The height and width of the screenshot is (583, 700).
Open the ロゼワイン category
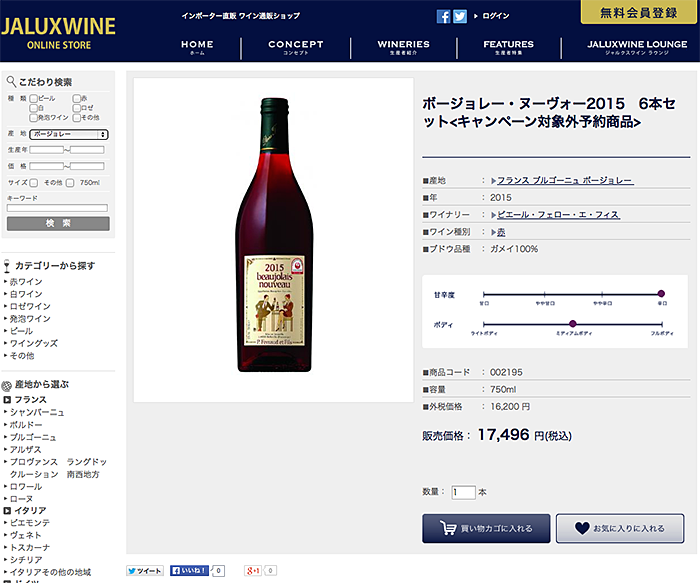click(x=30, y=306)
